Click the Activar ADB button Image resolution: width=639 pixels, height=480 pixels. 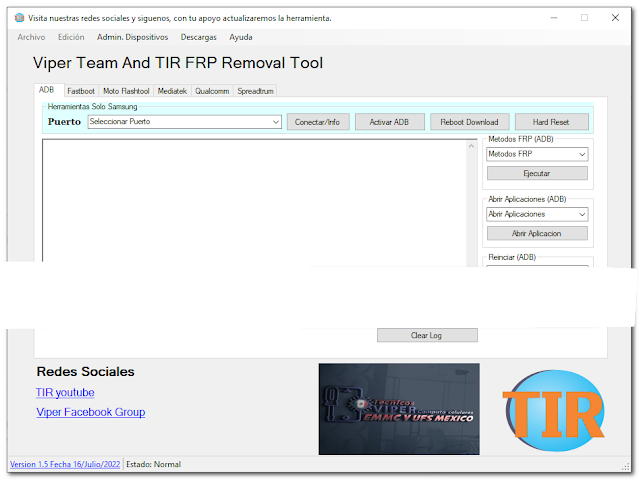(389, 122)
